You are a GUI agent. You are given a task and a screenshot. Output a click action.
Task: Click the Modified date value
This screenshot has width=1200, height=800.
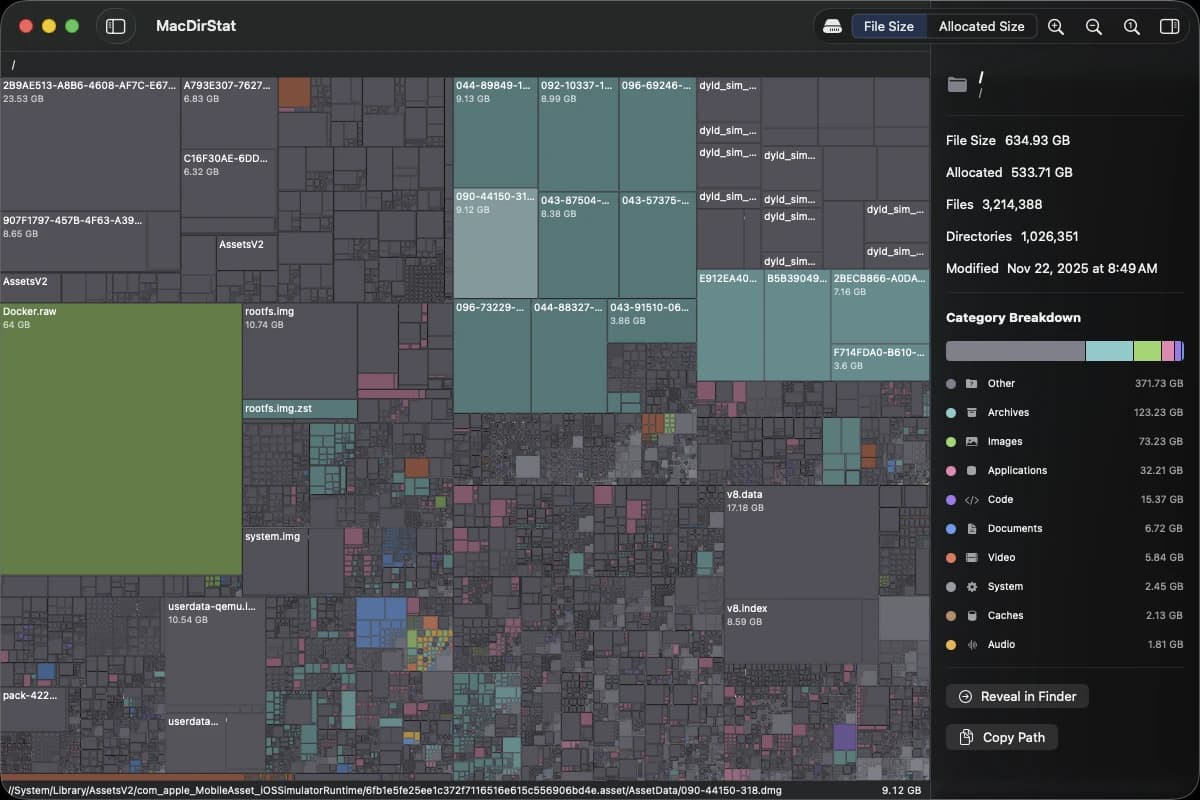1081,268
